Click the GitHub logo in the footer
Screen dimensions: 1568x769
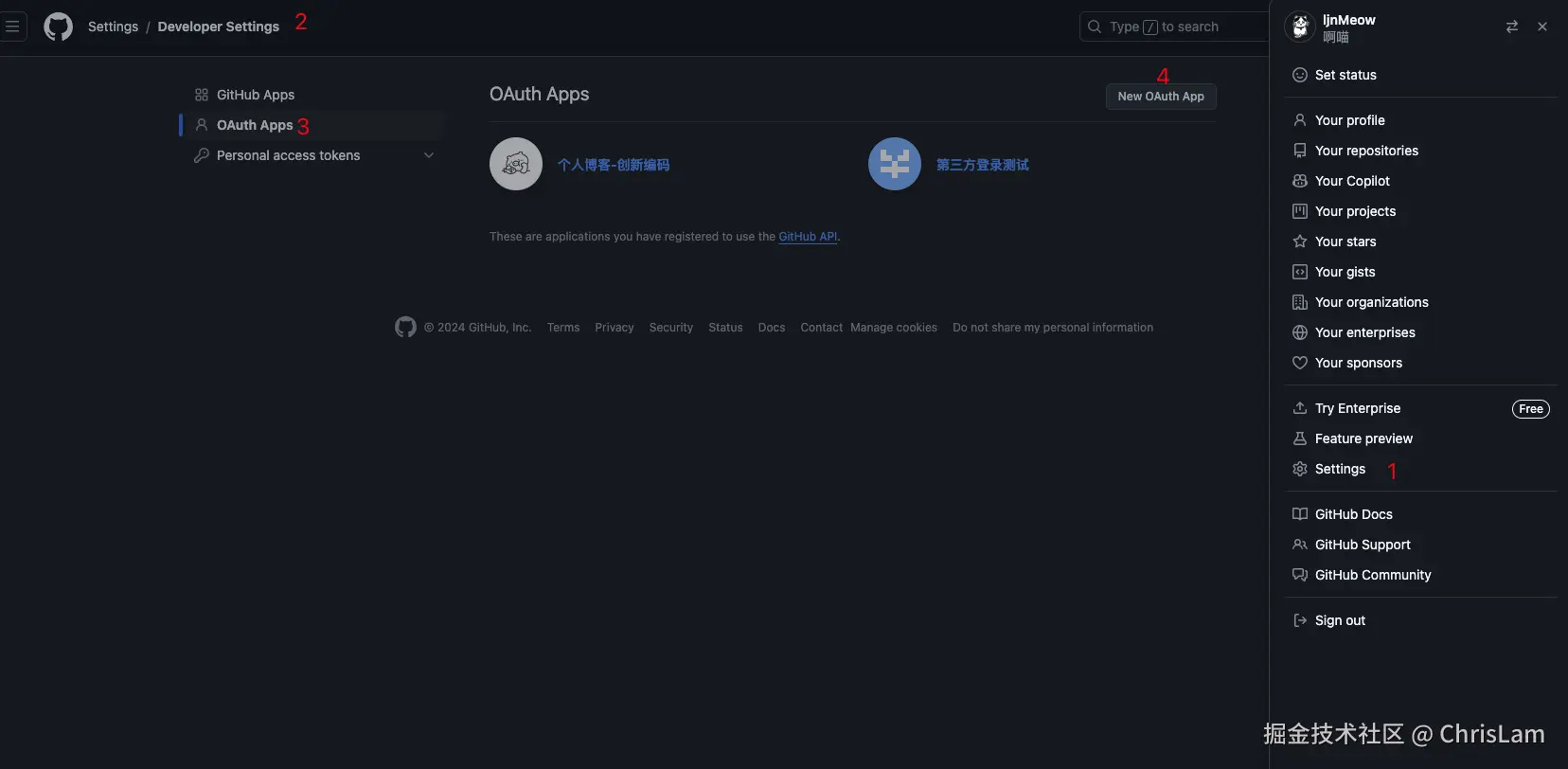(x=405, y=328)
